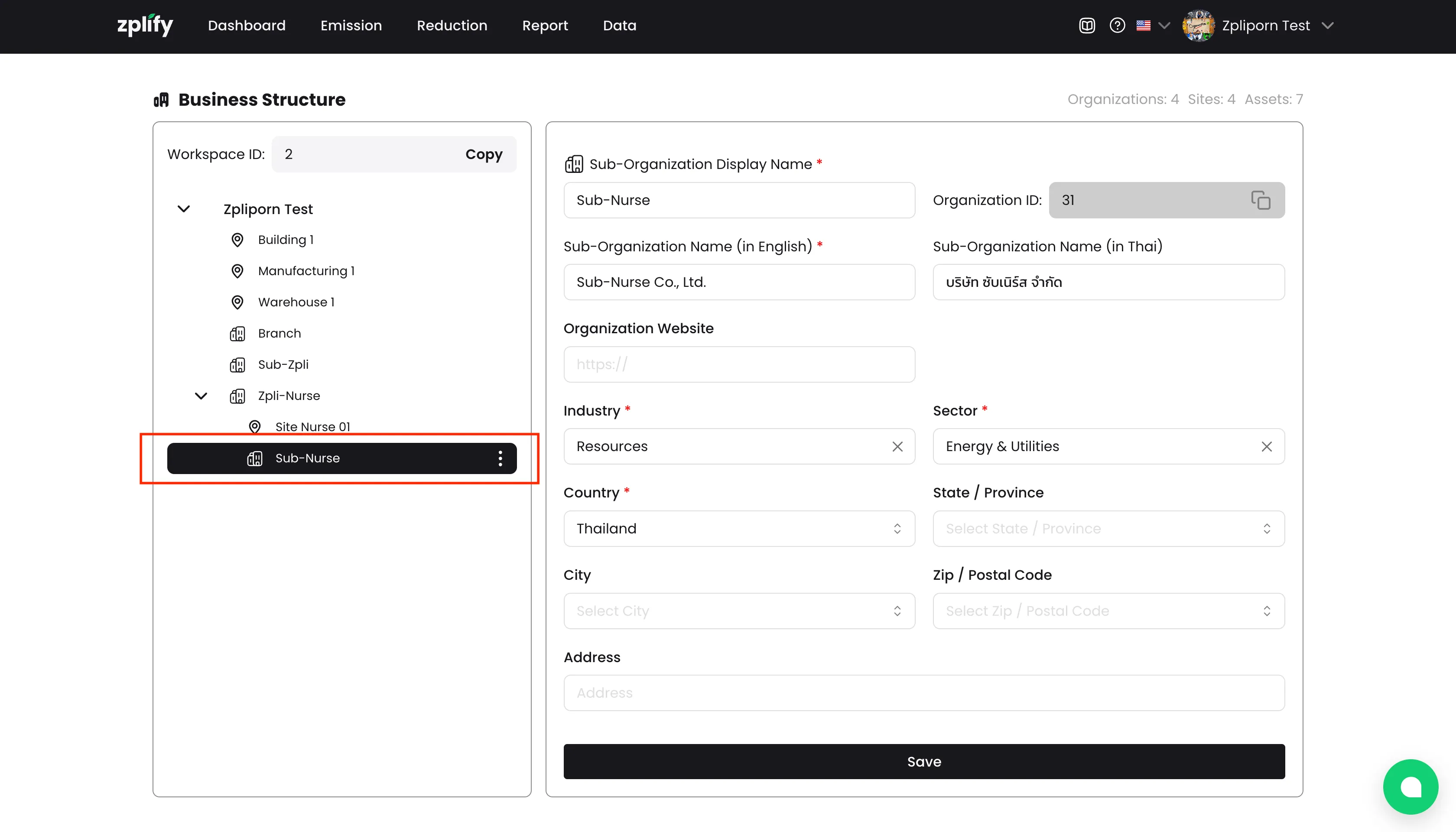Screen dimensions: 1456x832
Task: Open the Country dropdown showing Thailand
Action: coord(739,529)
